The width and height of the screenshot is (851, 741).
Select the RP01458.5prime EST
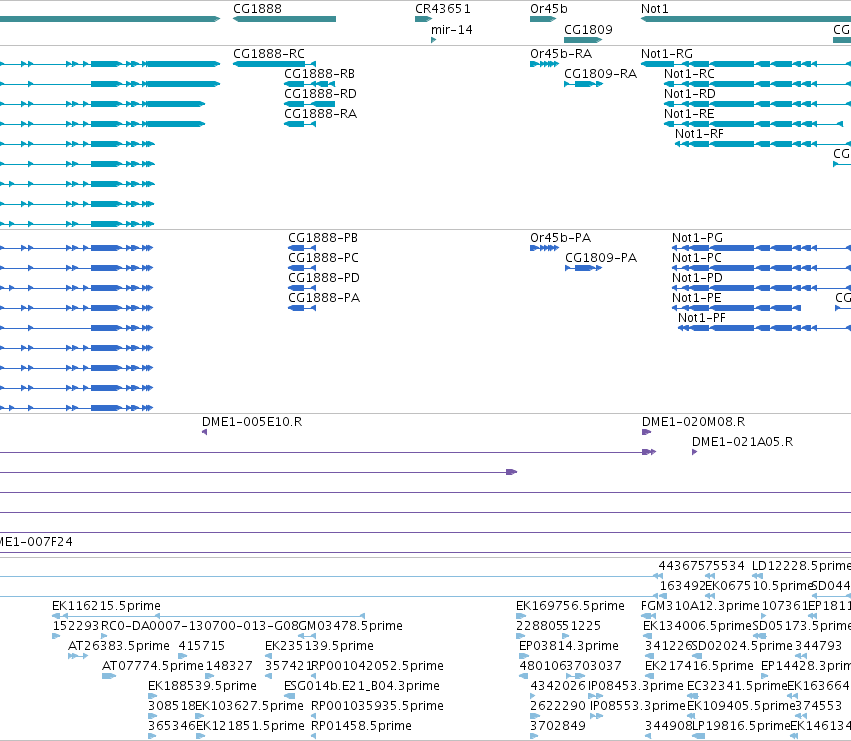point(314,736)
